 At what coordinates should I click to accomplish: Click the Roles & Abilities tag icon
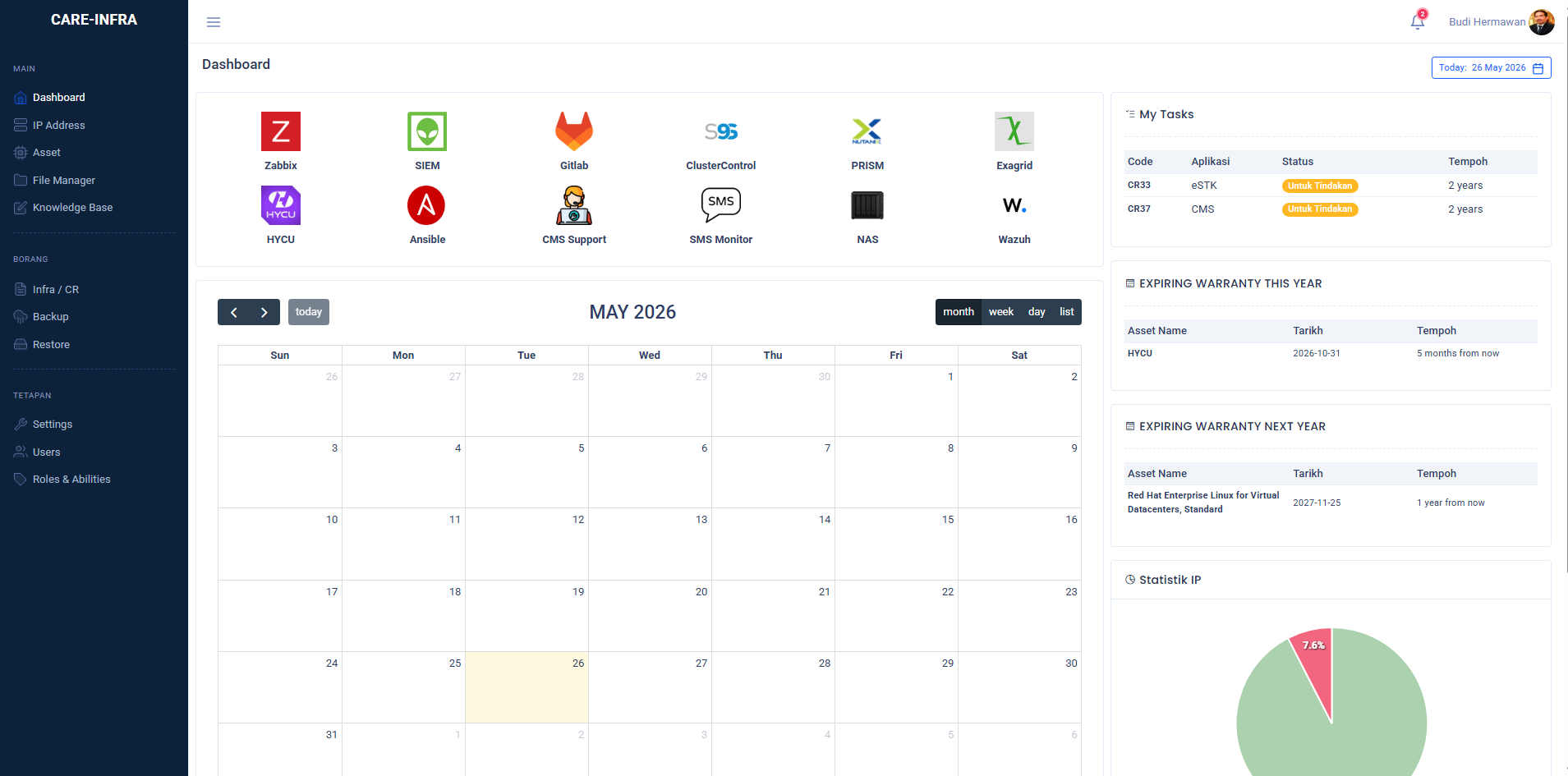(21, 480)
